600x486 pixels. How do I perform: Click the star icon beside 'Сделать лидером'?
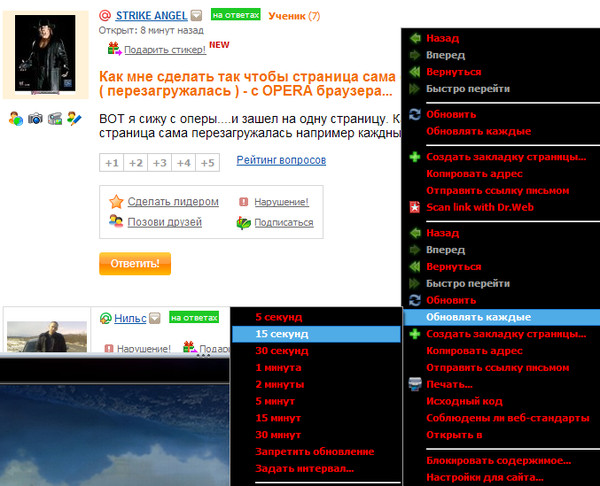[x=116, y=201]
